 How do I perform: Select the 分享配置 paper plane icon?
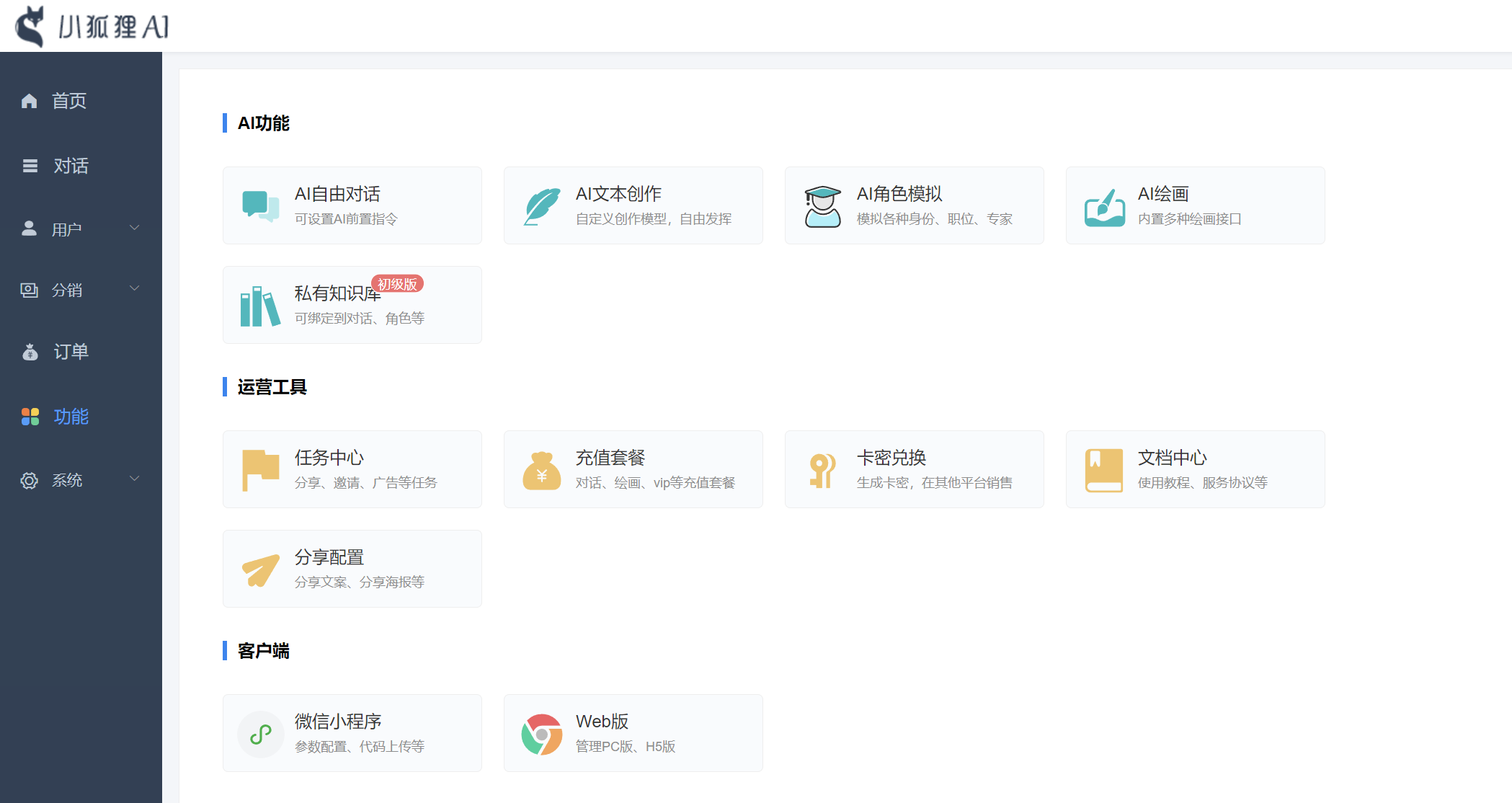259,569
